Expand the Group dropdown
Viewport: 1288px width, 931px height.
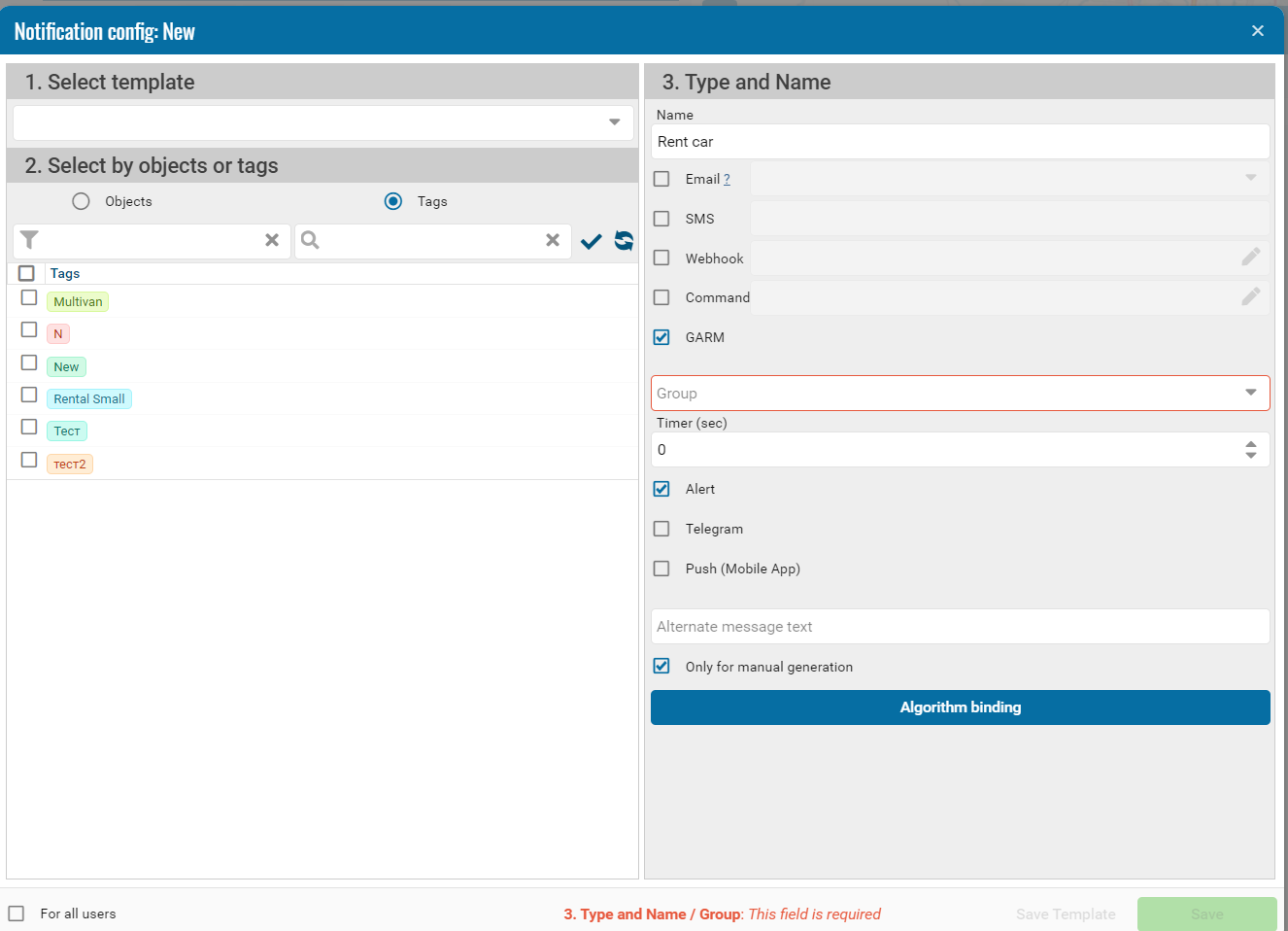click(x=1250, y=393)
